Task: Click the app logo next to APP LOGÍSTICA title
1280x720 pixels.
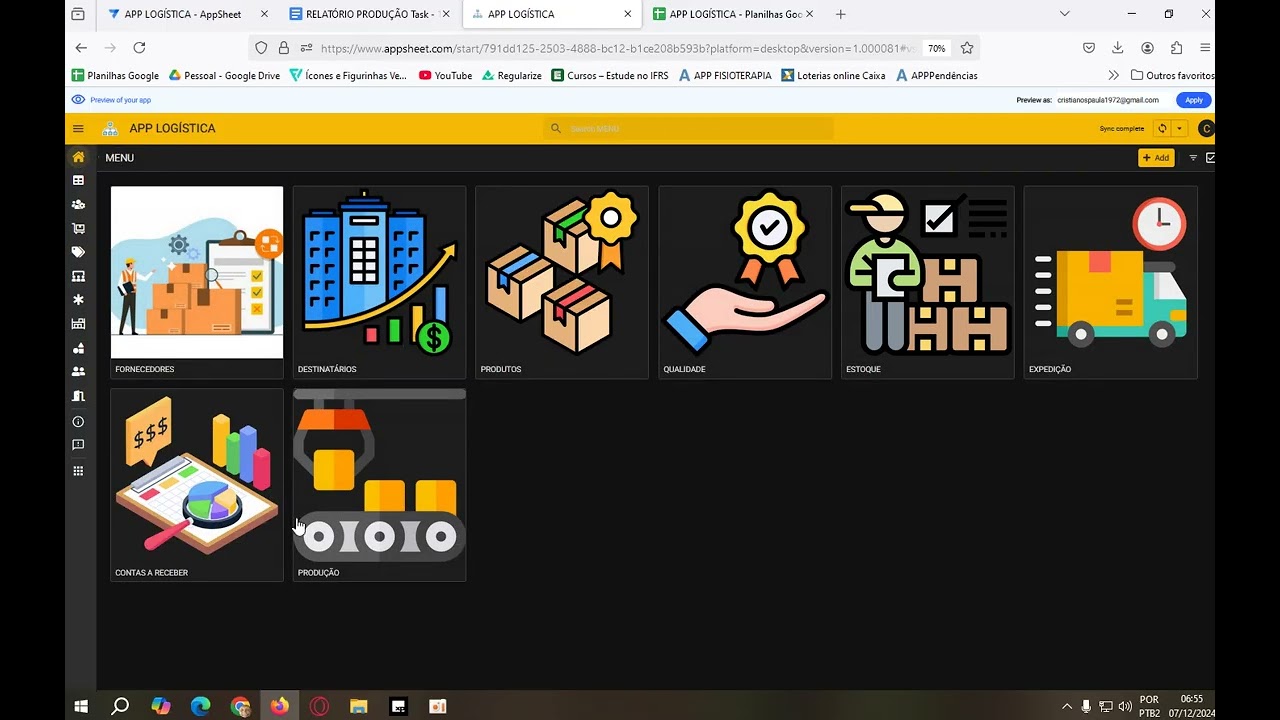Action: [110, 128]
